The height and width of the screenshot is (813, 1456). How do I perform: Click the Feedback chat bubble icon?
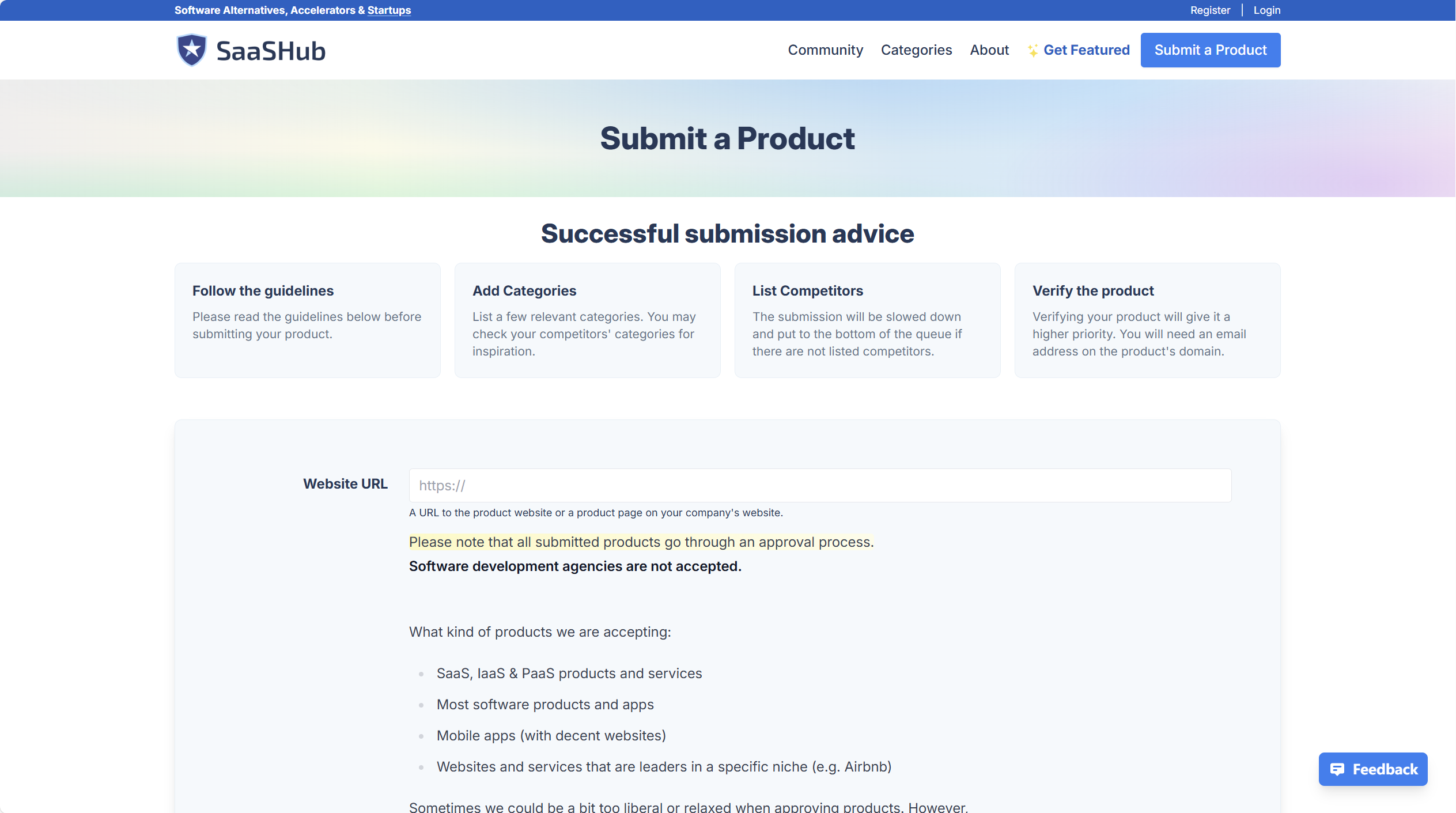point(1337,769)
